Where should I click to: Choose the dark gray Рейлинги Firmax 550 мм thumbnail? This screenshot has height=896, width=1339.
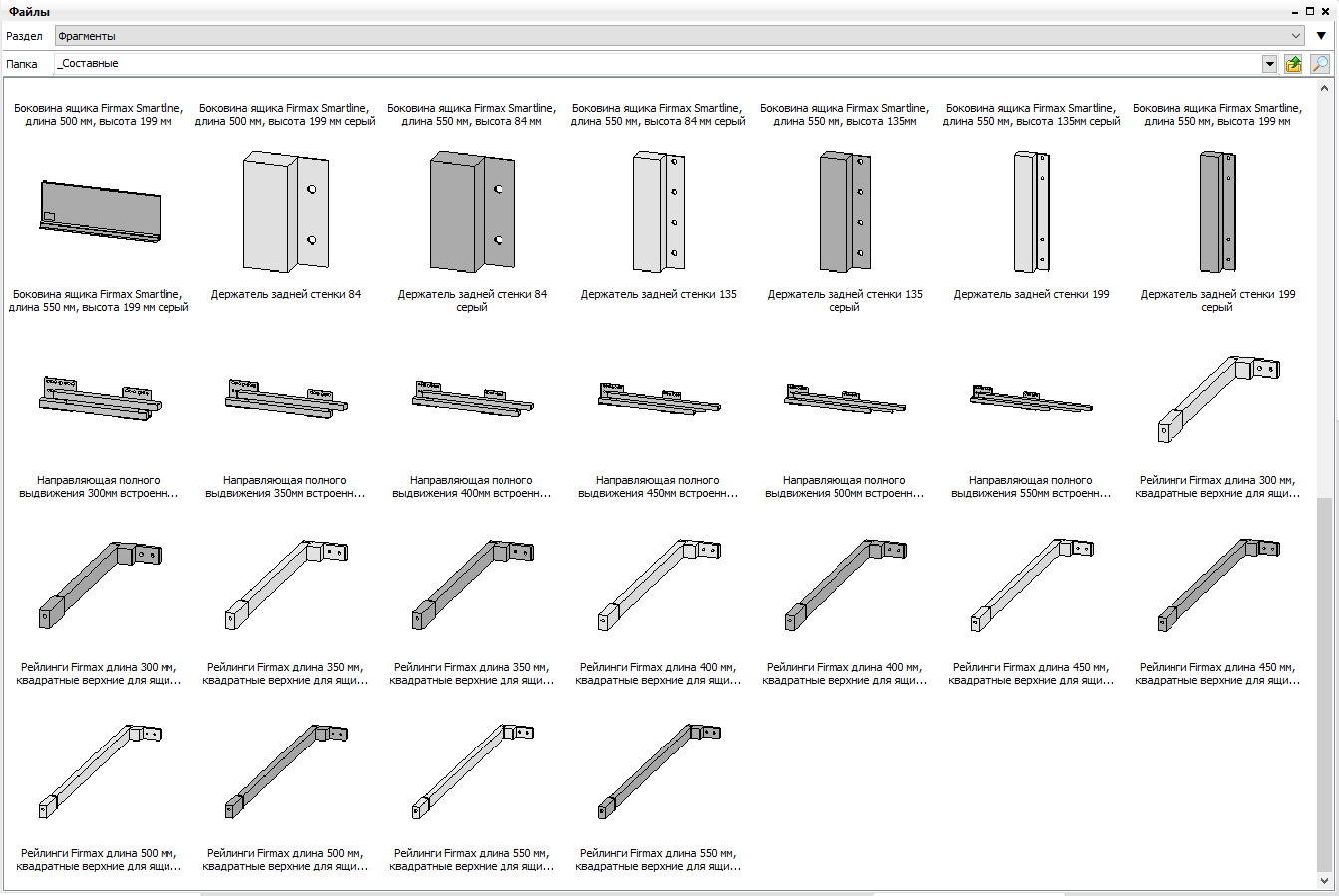[659, 770]
